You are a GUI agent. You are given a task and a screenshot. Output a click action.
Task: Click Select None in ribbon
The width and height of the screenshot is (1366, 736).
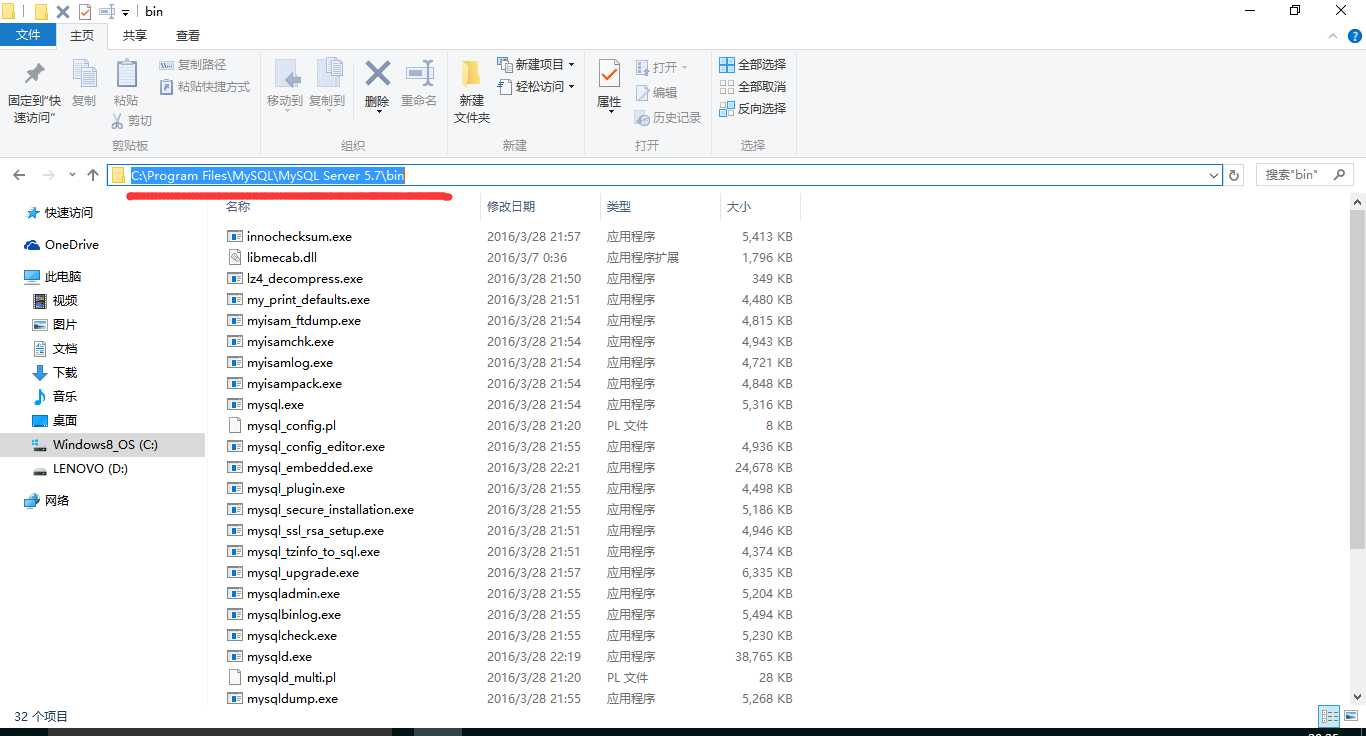pos(752,87)
